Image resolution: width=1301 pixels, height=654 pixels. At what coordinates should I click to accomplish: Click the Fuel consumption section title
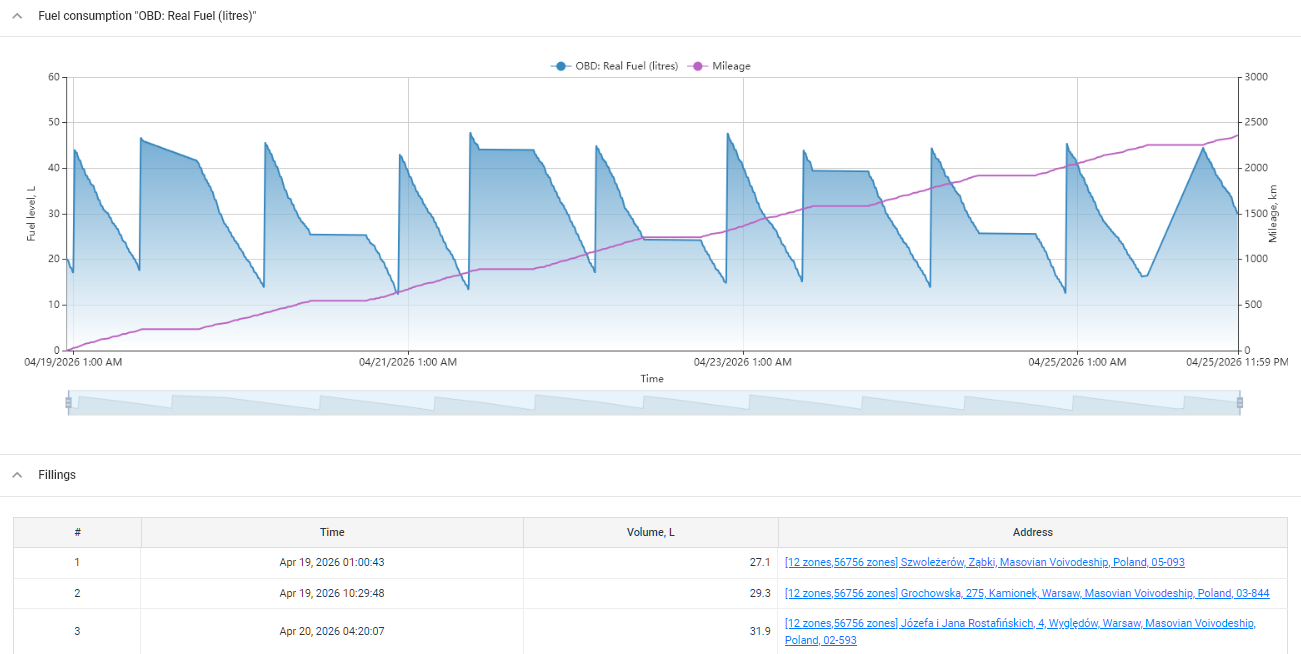coord(147,17)
